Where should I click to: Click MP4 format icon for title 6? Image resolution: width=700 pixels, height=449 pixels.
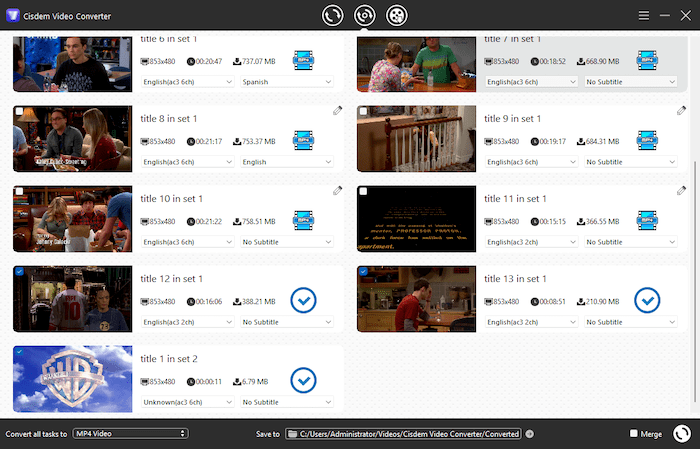(304, 60)
